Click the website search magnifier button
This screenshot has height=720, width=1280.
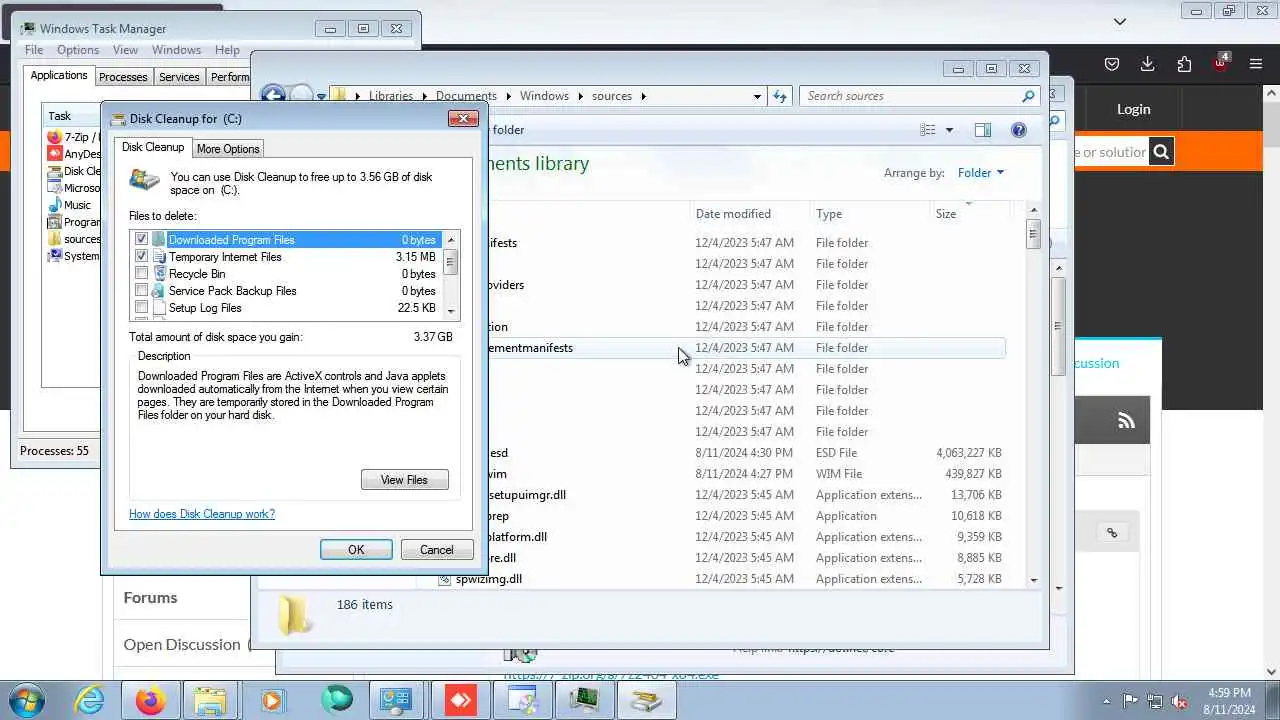click(x=1161, y=152)
